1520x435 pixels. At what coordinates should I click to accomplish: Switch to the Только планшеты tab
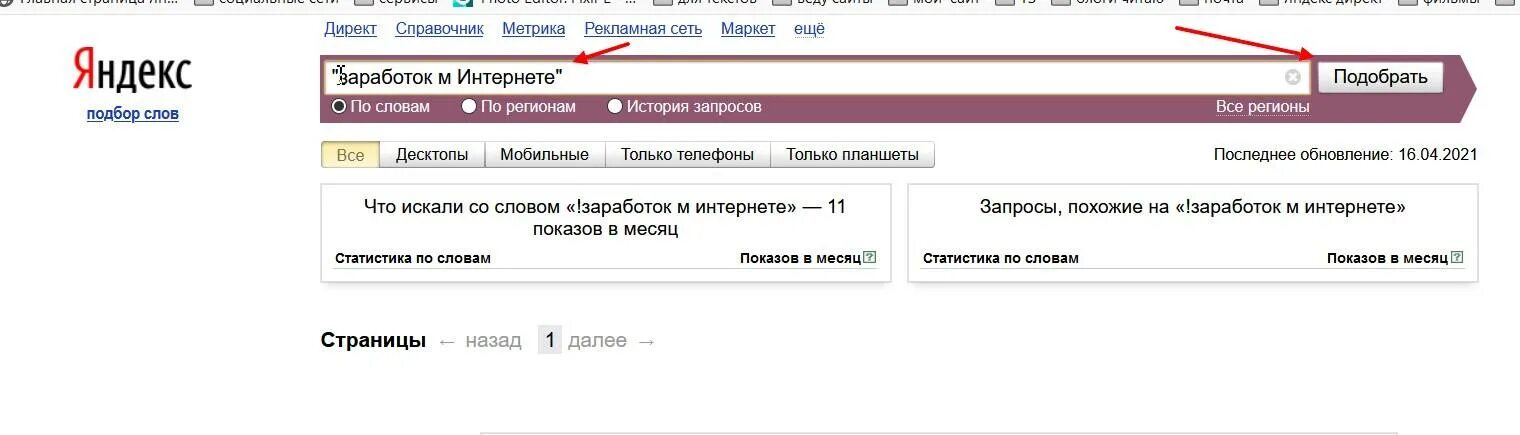[853, 155]
